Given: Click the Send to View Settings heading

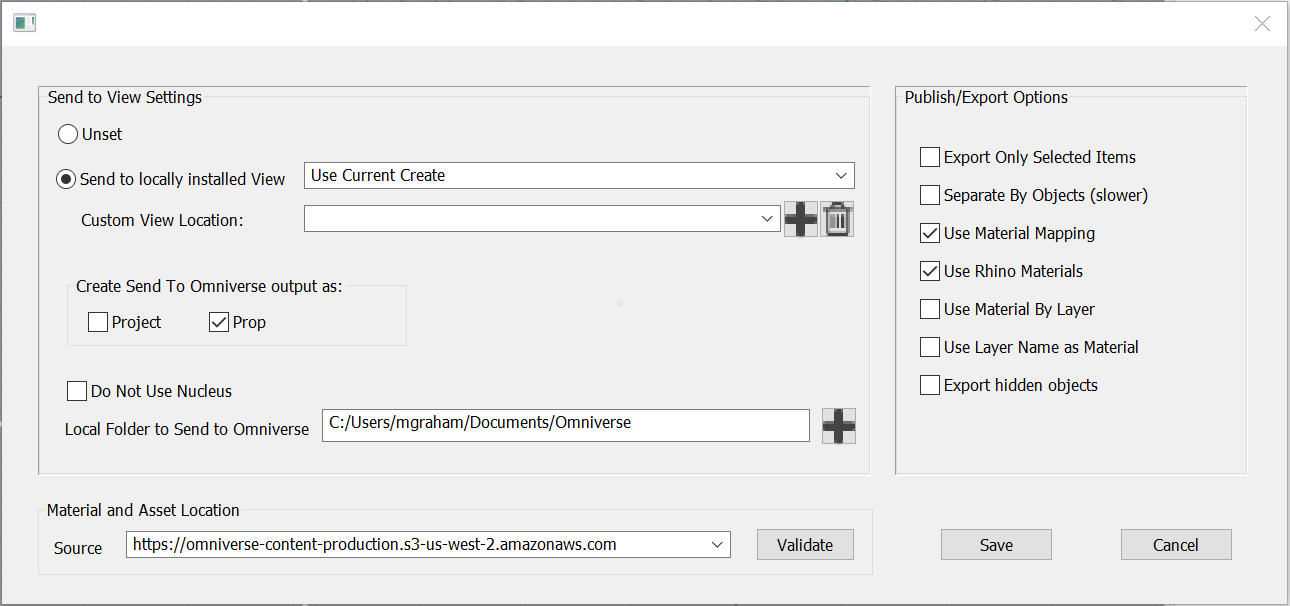Looking at the screenshot, I should coord(125,97).
